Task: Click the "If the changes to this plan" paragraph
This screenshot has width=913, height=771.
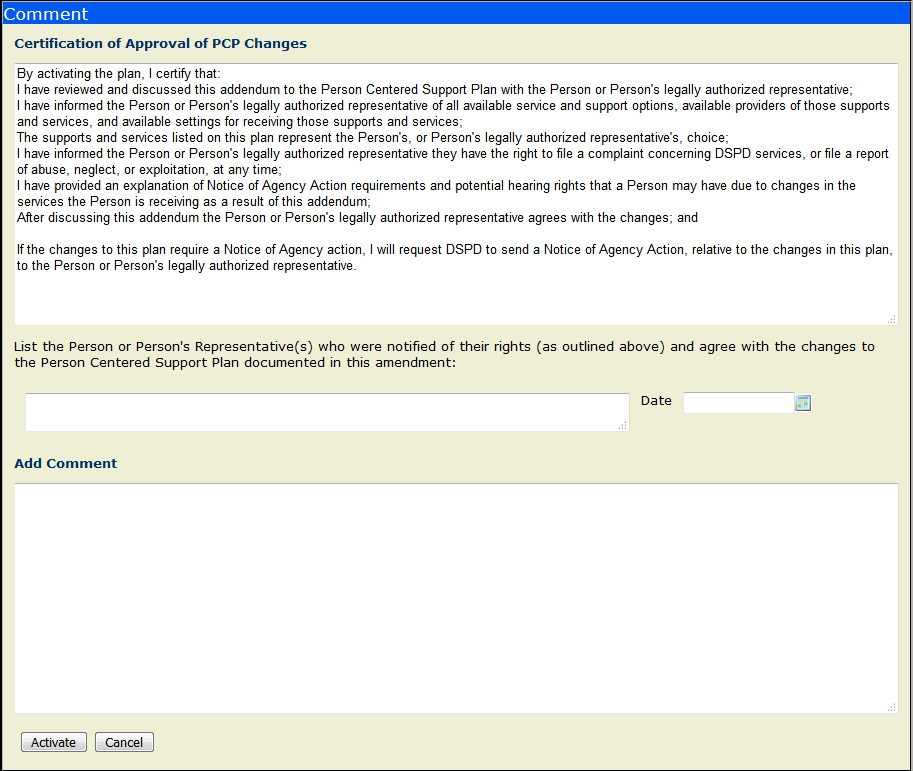Action: [454, 258]
